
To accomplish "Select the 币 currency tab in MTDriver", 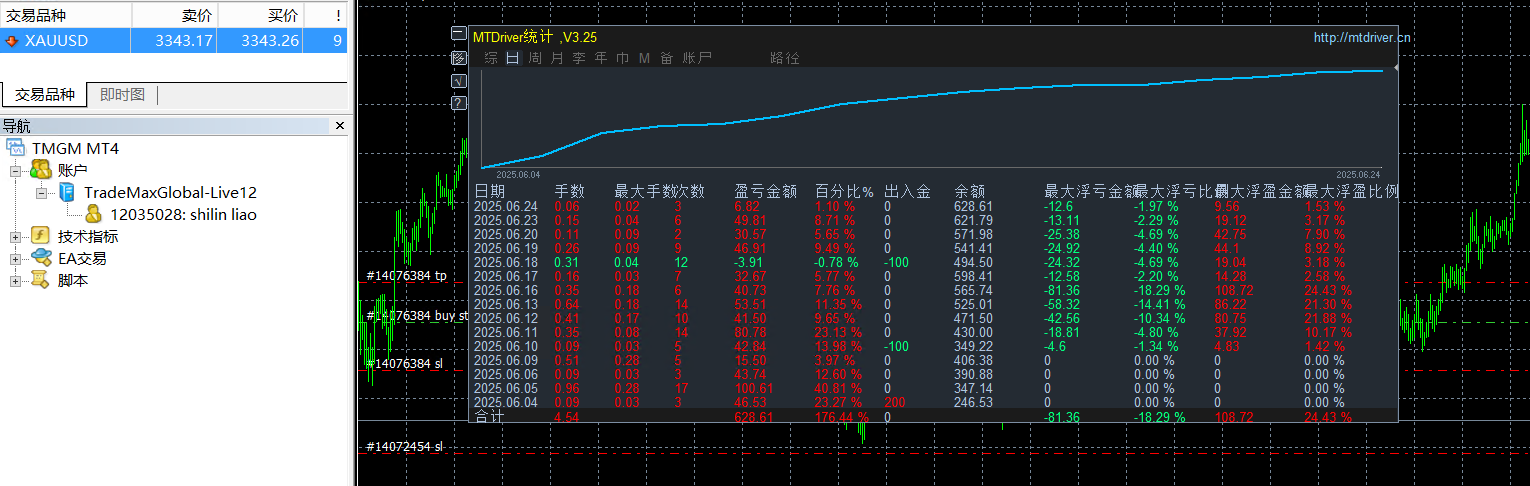I will [x=623, y=58].
